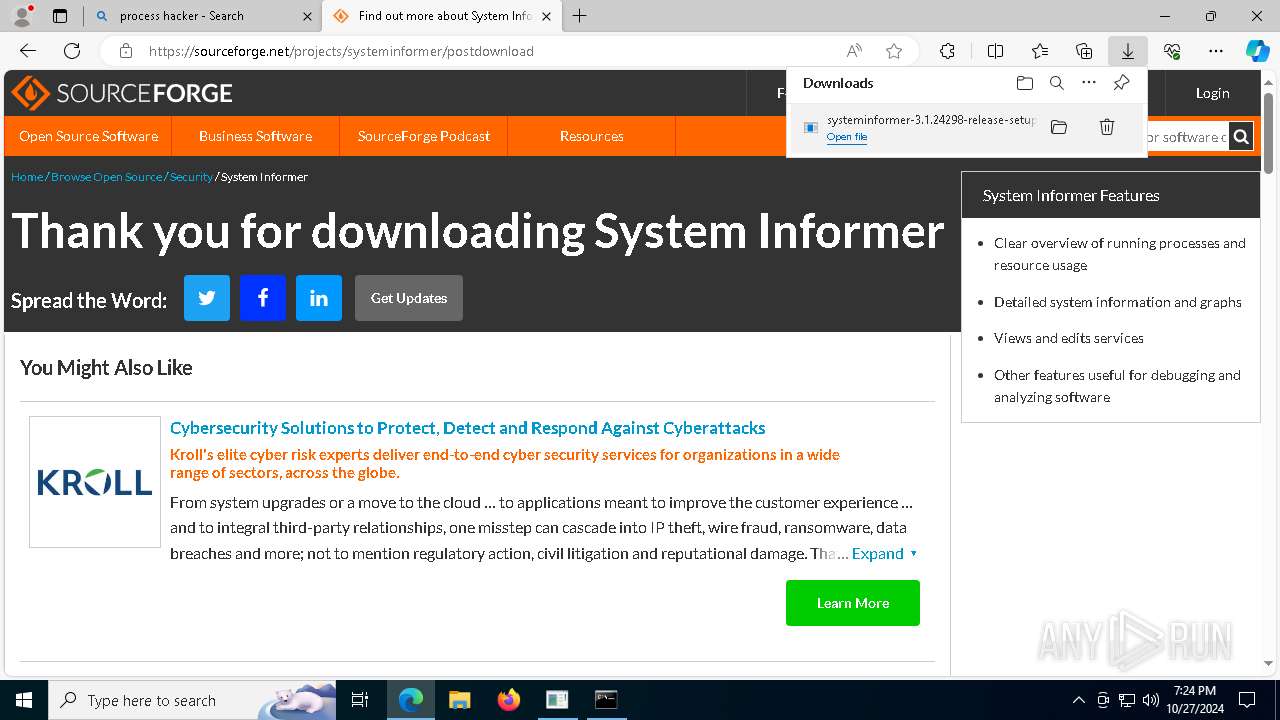1280x720 pixels.
Task: Open downloads folder from Downloads panel
Action: tap(1024, 83)
